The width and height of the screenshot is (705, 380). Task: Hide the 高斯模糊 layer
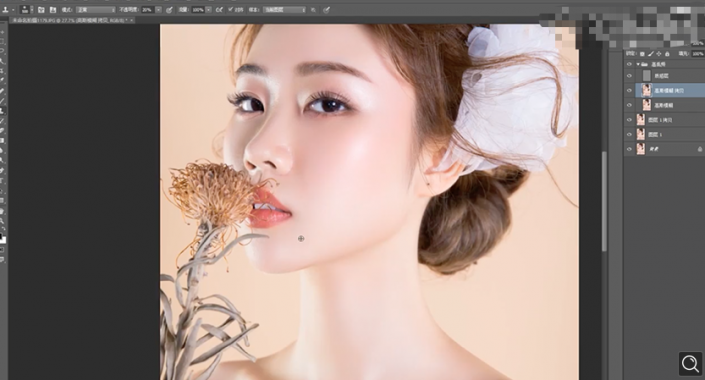coord(629,105)
